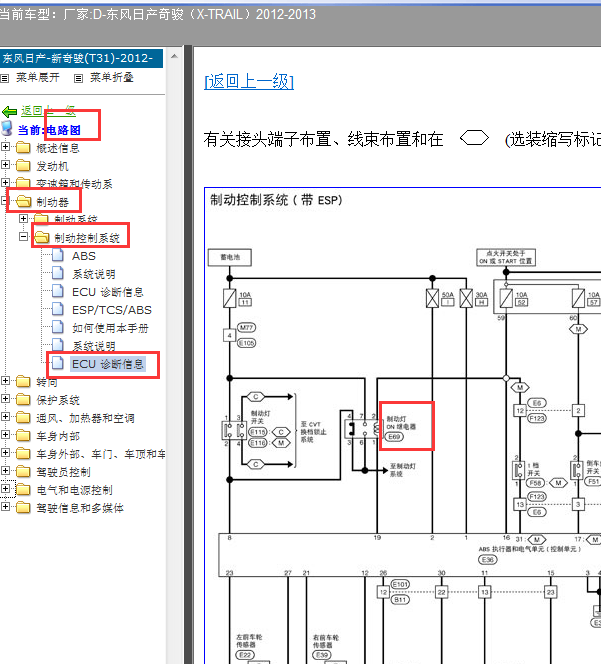Click the 制动灯 ON 继电器 E69 label
The height and width of the screenshot is (664, 601).
coord(401,427)
